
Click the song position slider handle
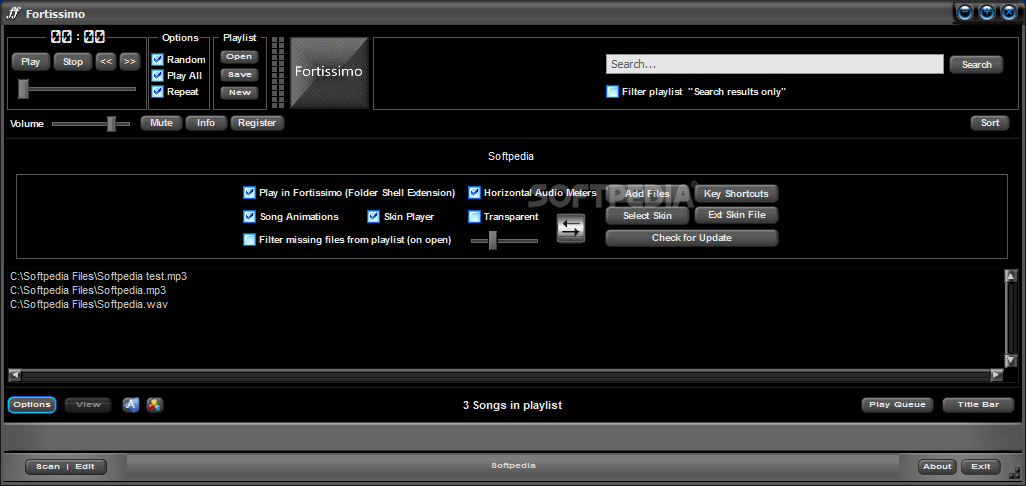tap(24, 88)
